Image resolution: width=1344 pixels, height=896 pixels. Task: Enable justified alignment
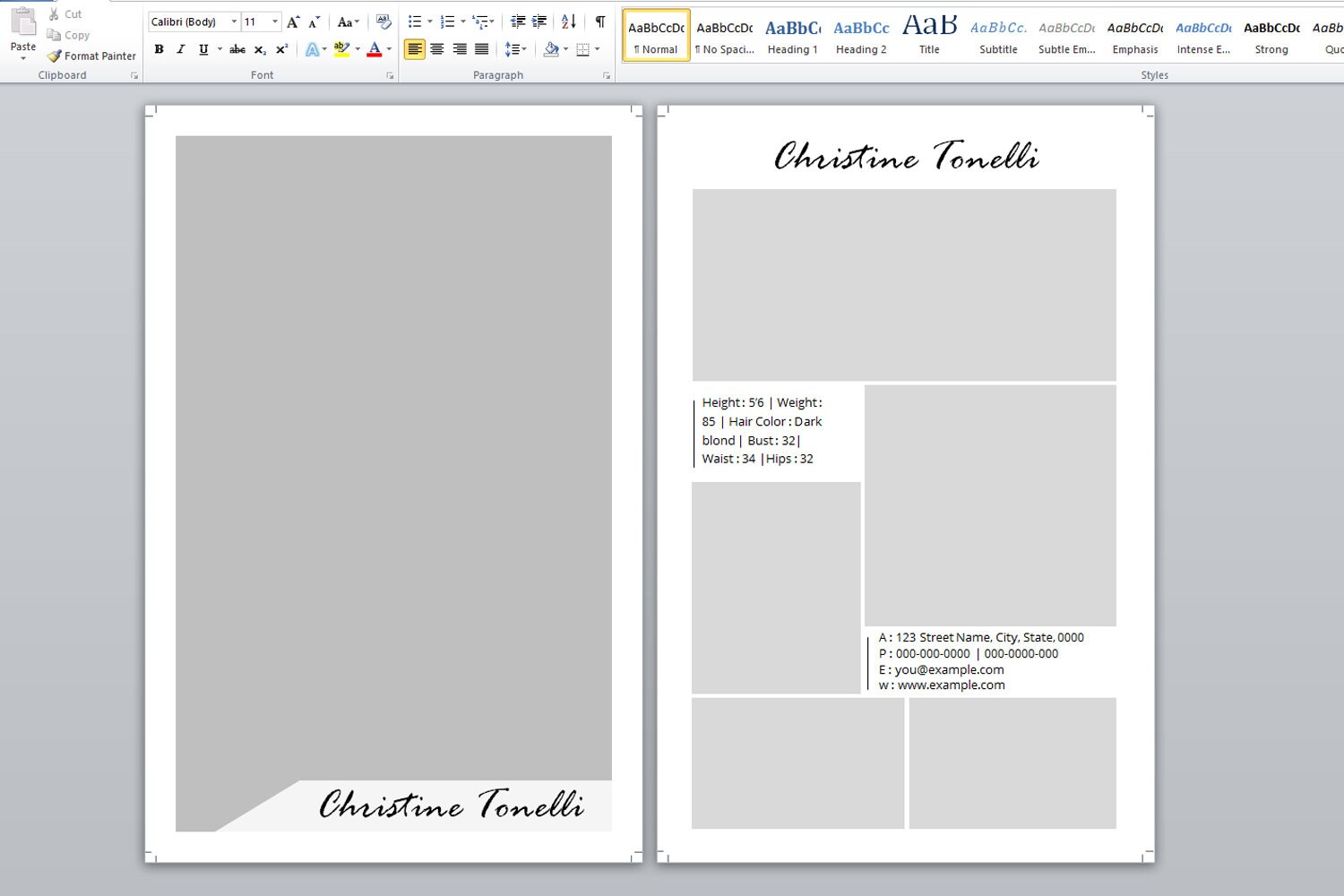(x=480, y=49)
